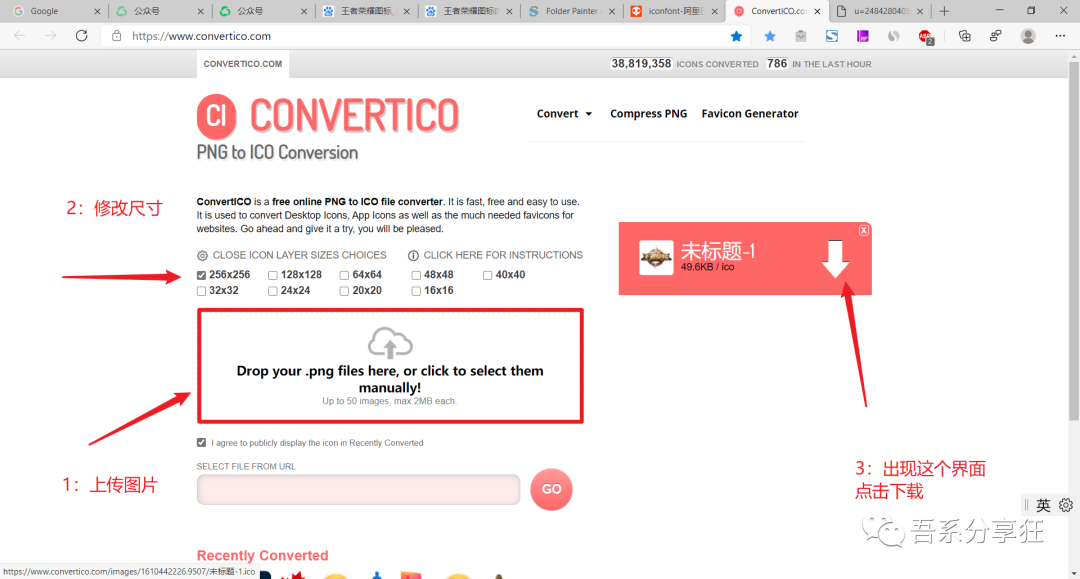
Task: Toggle the agree to publicly display checkbox
Action: [x=201, y=443]
